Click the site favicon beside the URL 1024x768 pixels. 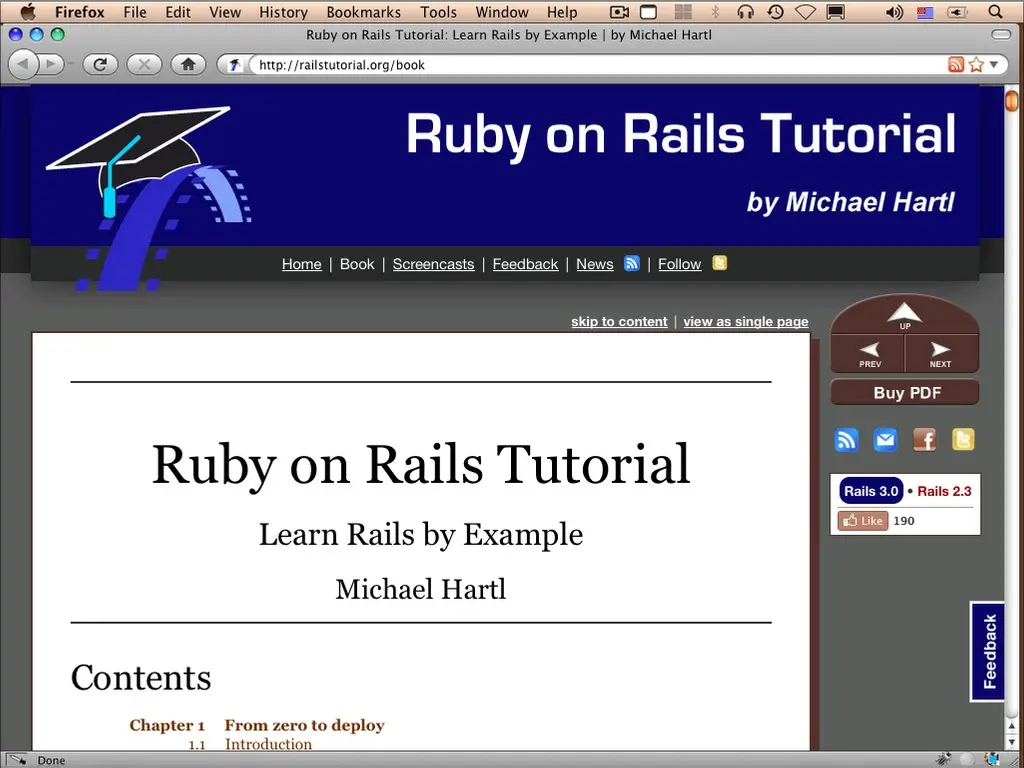point(234,65)
